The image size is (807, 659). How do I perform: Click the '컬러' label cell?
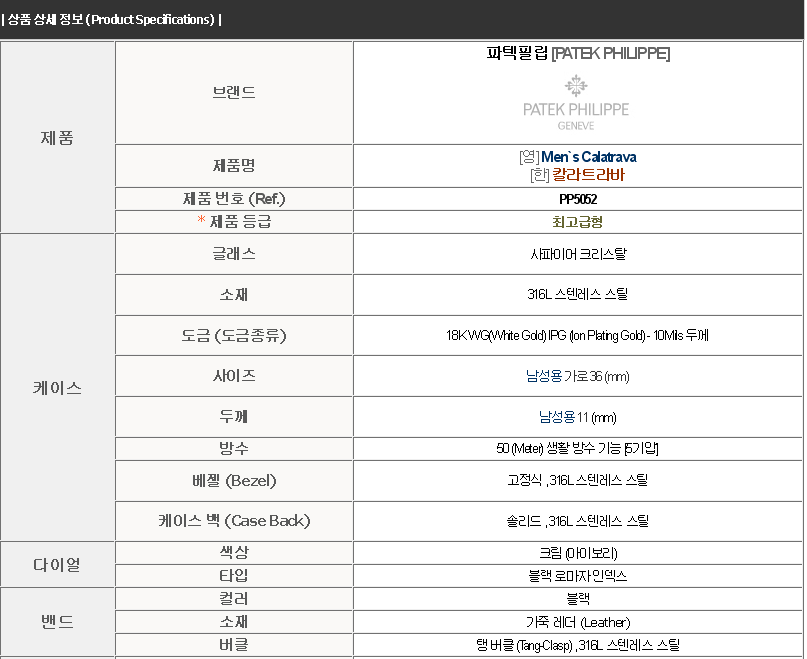(x=234, y=599)
